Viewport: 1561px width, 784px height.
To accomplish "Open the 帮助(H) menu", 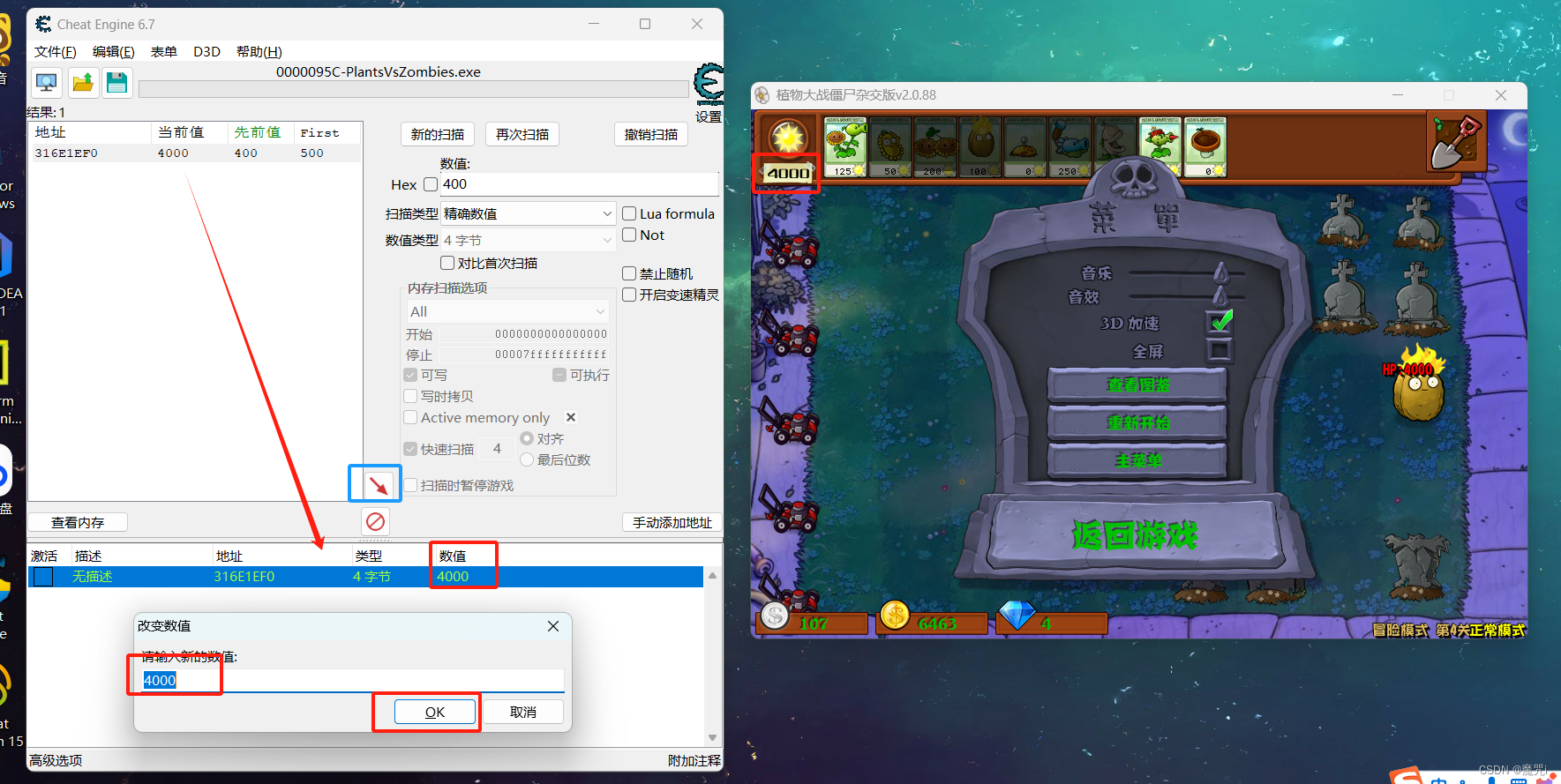I will [x=259, y=52].
